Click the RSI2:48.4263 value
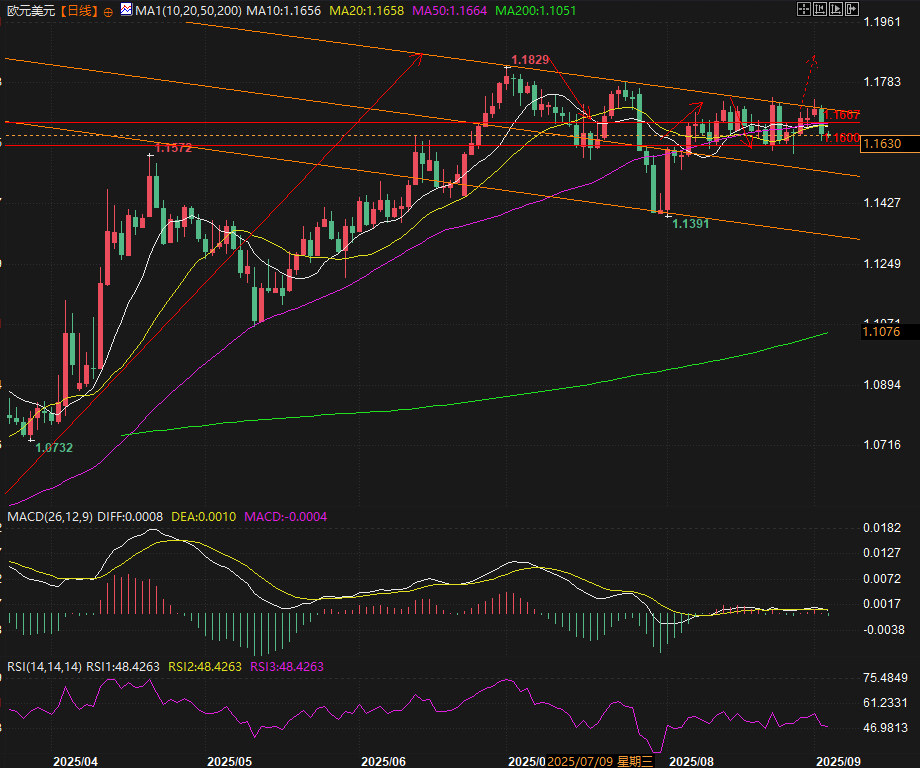 (205, 667)
